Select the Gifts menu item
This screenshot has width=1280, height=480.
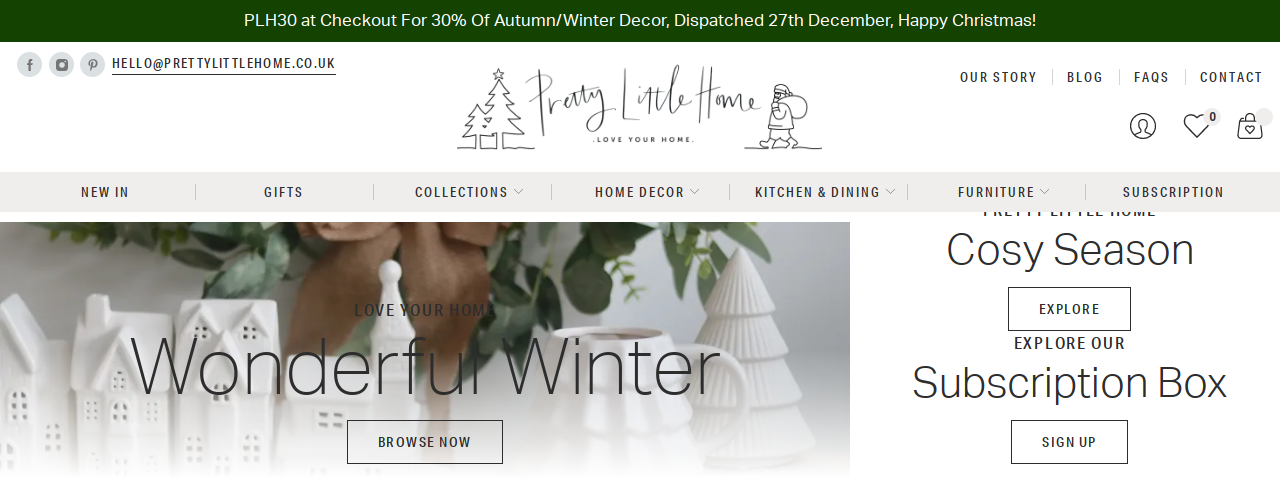point(283,192)
